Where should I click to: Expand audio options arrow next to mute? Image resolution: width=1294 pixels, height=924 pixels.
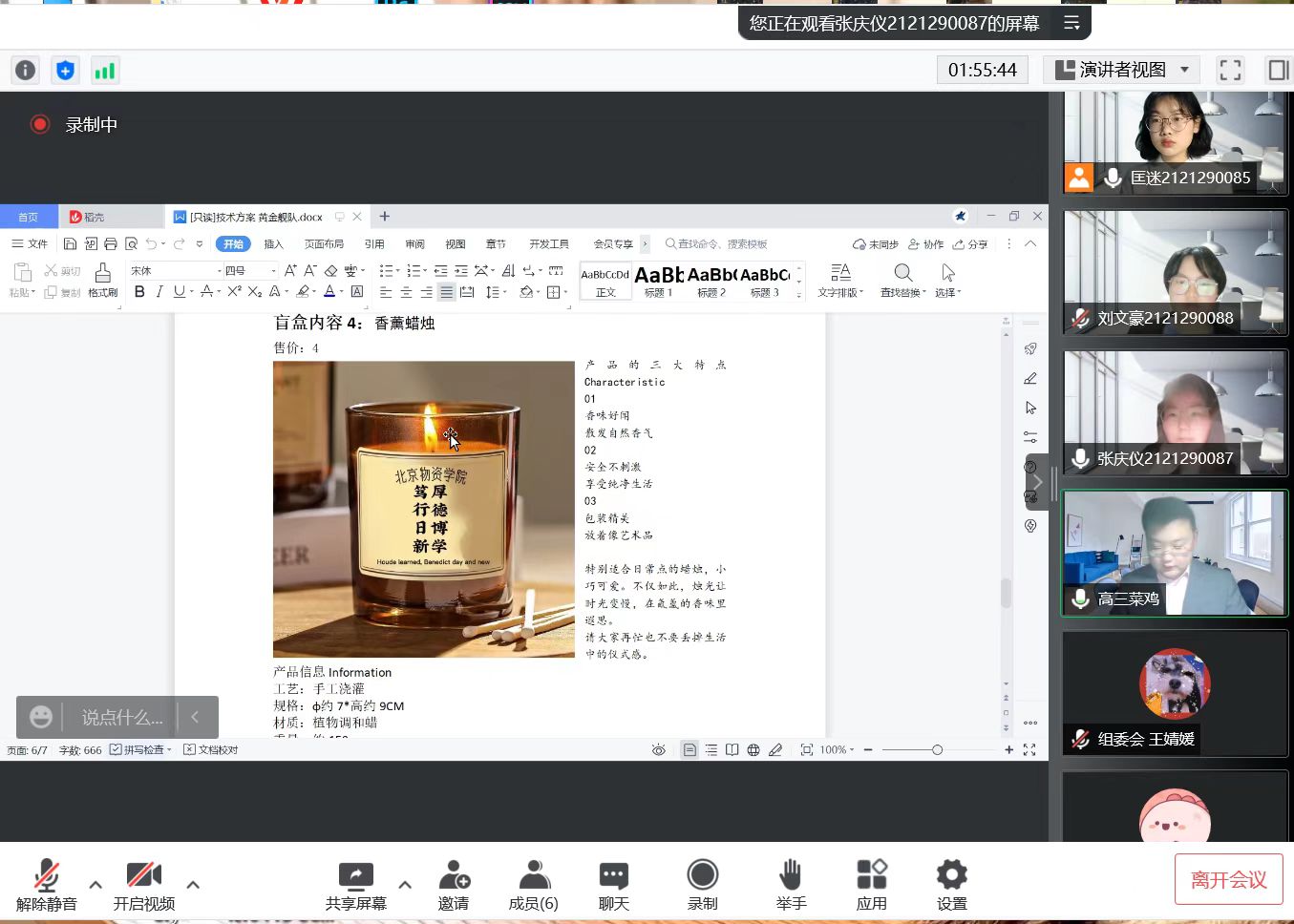coord(95,885)
